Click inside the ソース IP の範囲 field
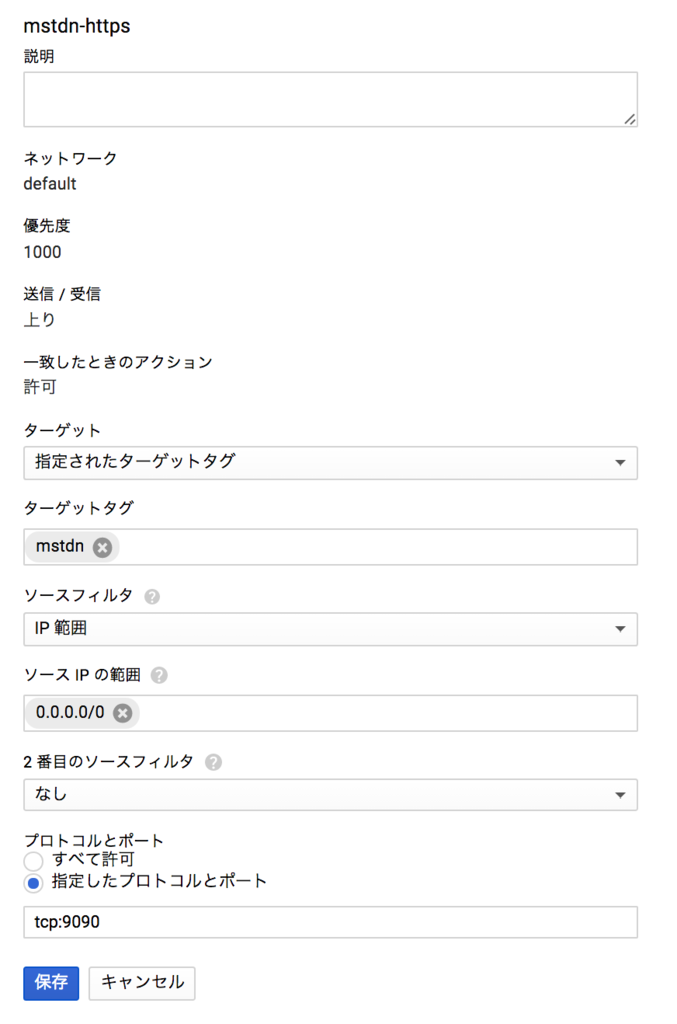The width and height of the screenshot is (677, 1024). (390, 713)
